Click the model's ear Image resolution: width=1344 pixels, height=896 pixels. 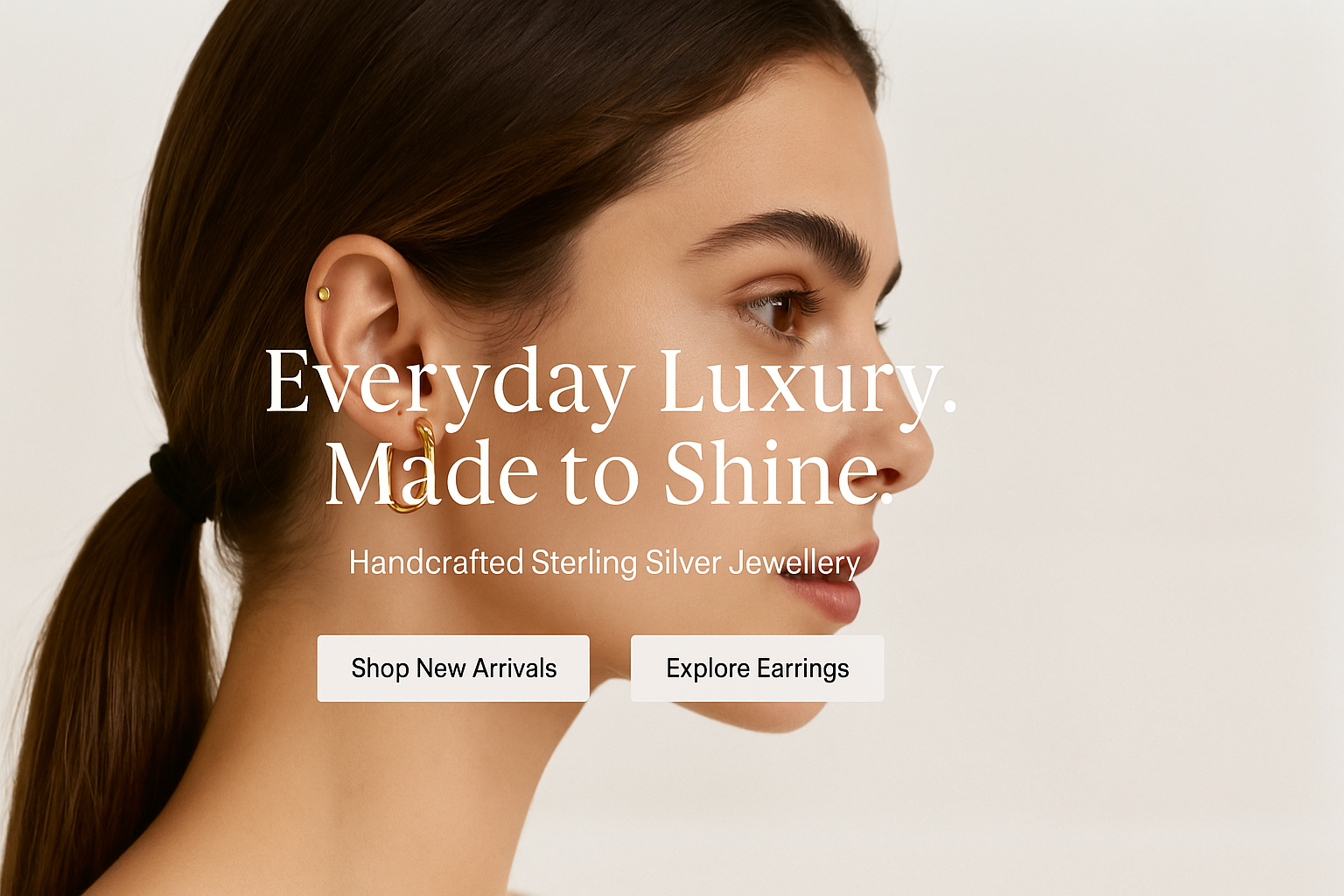point(367,341)
